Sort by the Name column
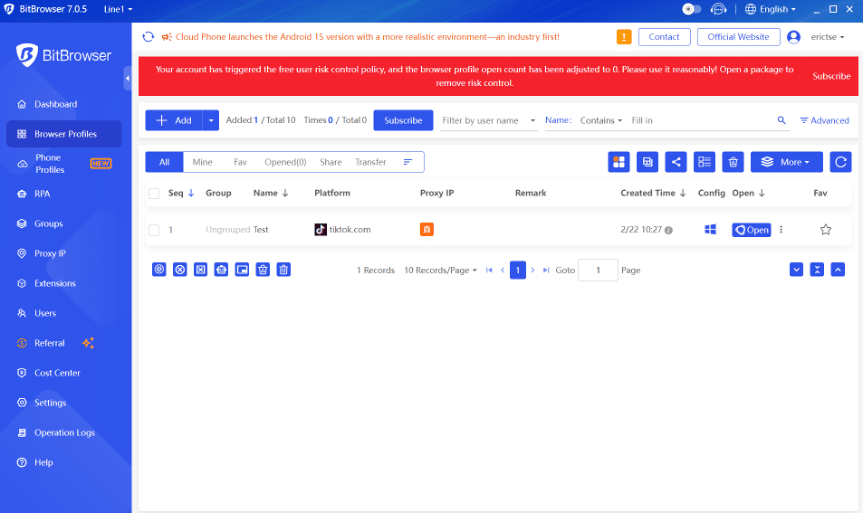This screenshot has height=514, width=864. tap(271, 193)
